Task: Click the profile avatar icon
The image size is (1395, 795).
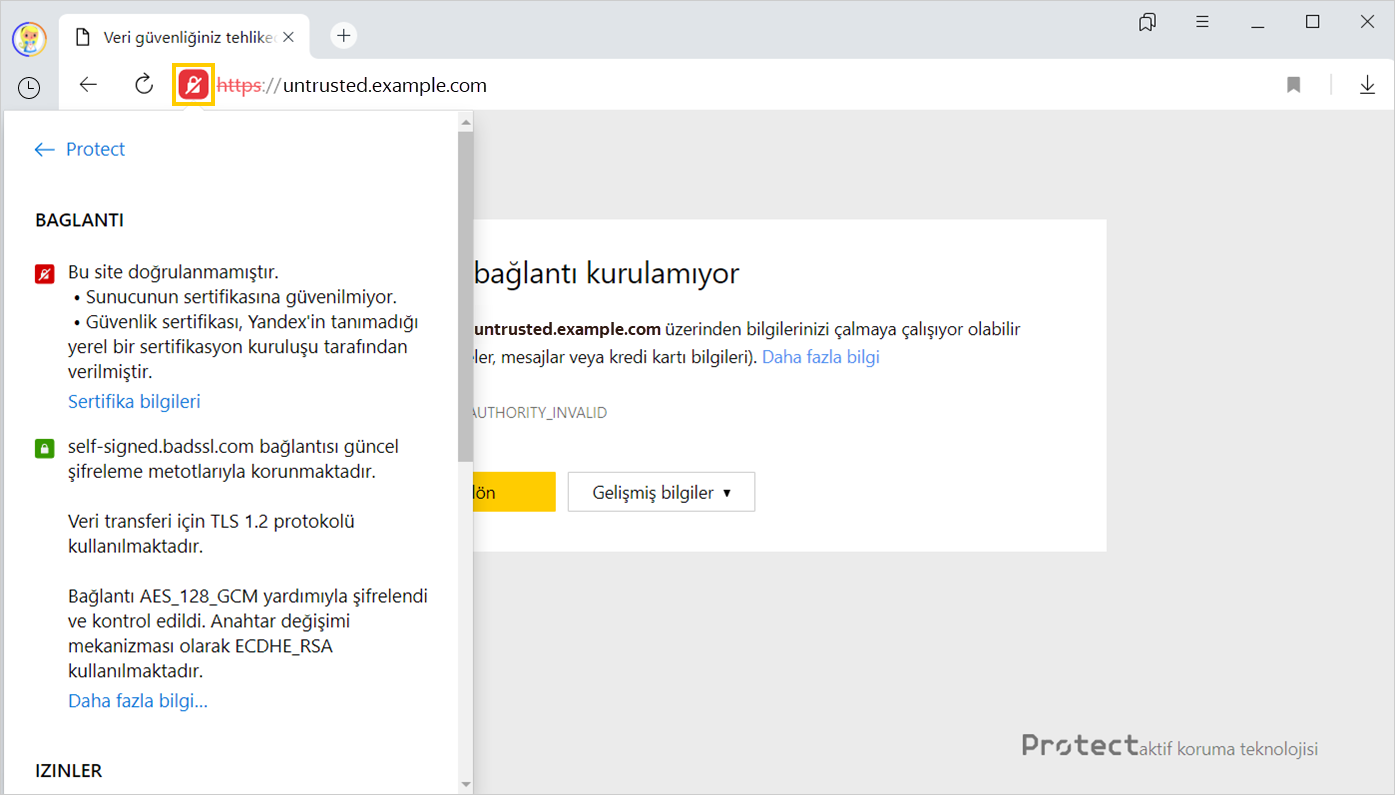Action: (28, 38)
